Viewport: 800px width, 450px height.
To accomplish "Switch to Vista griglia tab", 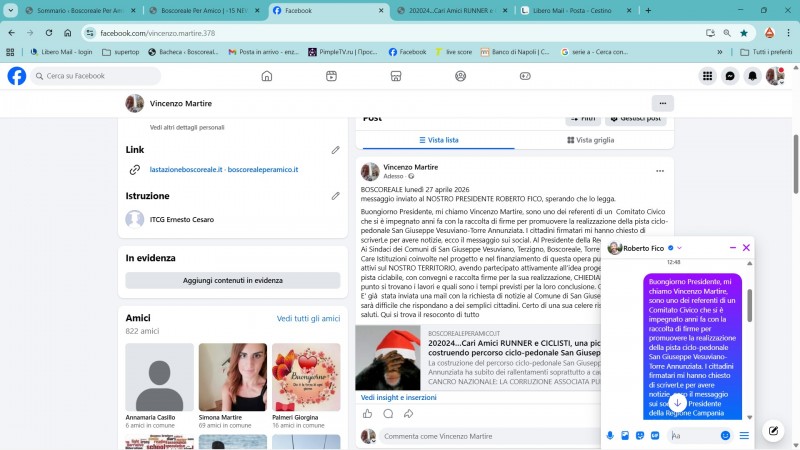I will click(590, 140).
